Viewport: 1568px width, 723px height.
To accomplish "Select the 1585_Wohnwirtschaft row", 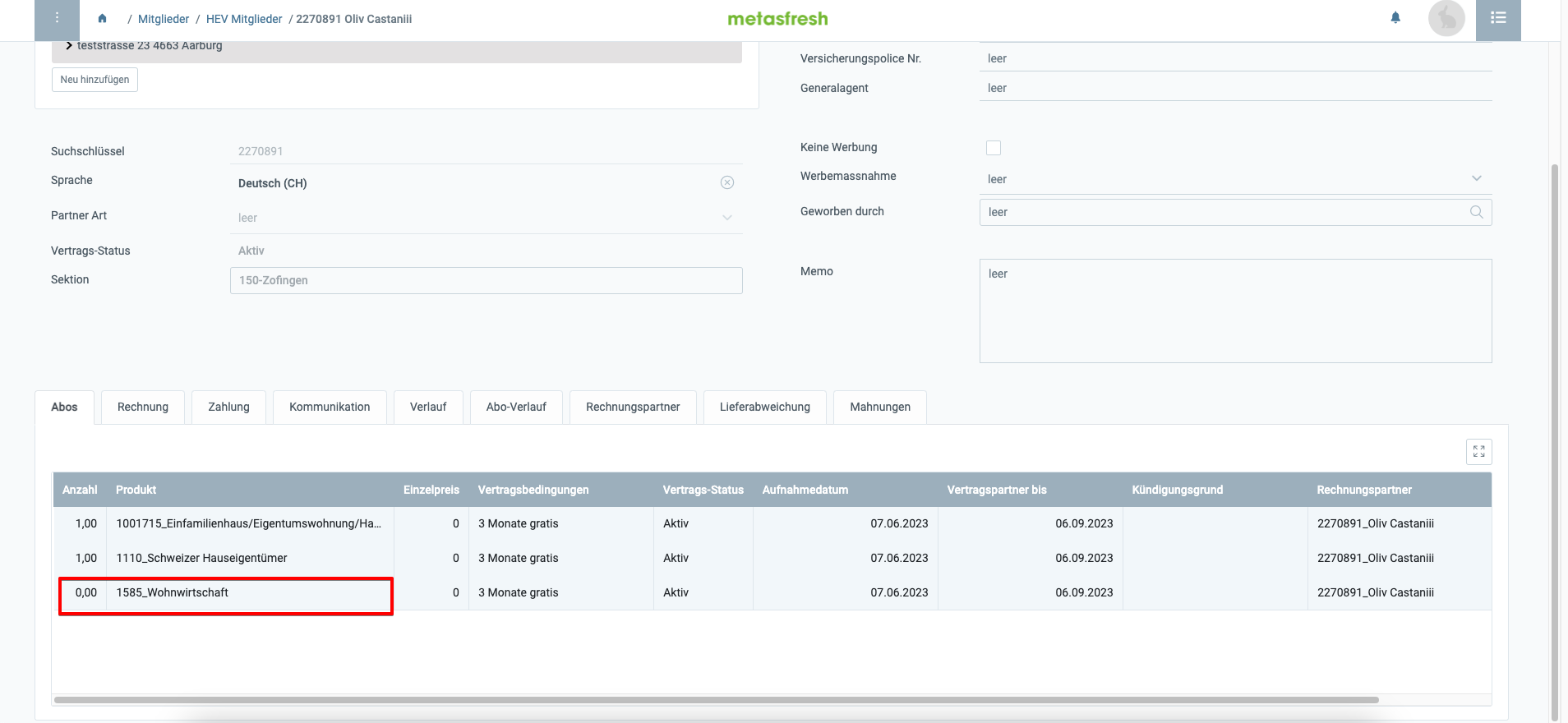I will (772, 592).
